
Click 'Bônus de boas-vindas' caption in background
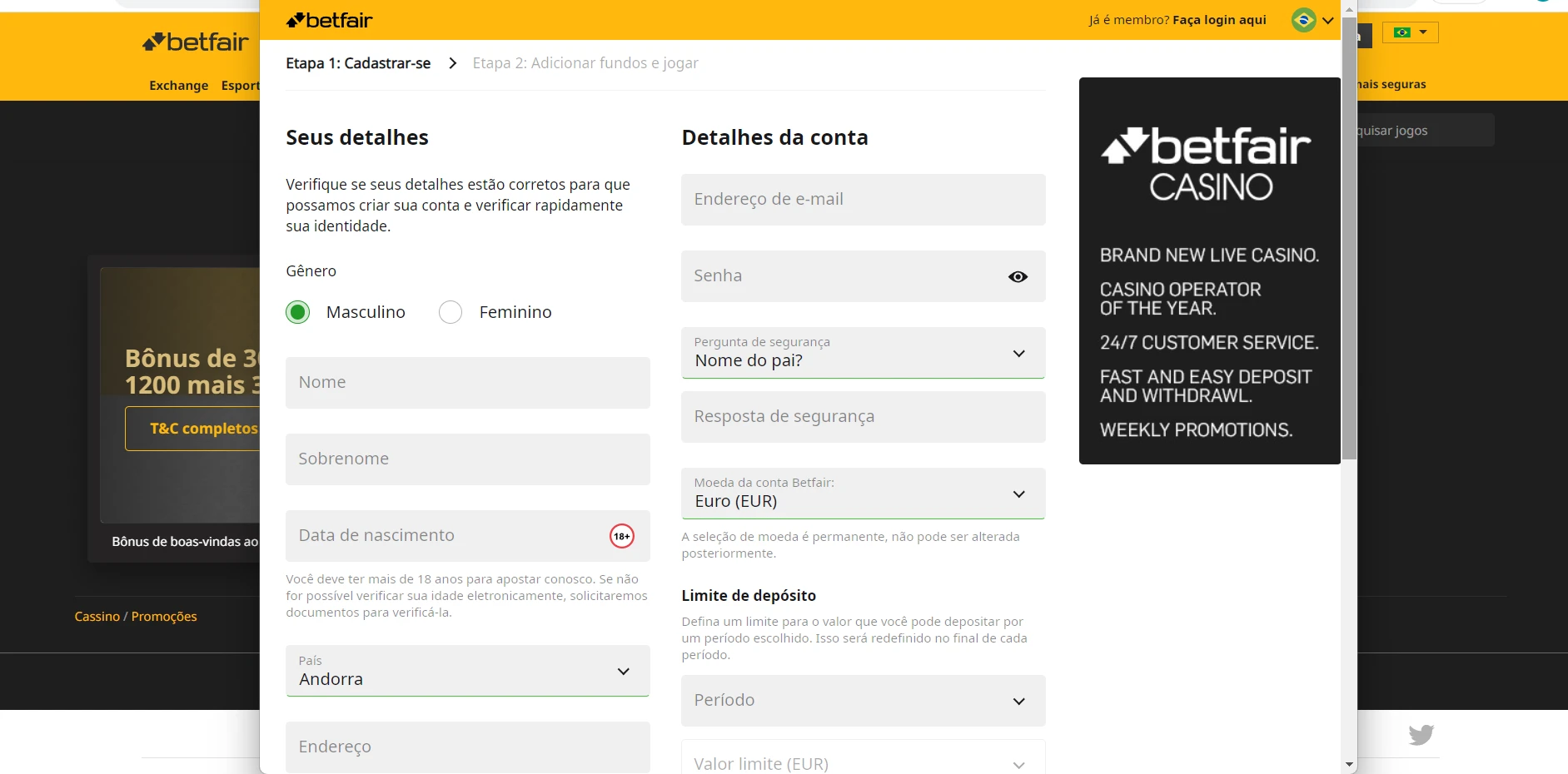coord(185,542)
